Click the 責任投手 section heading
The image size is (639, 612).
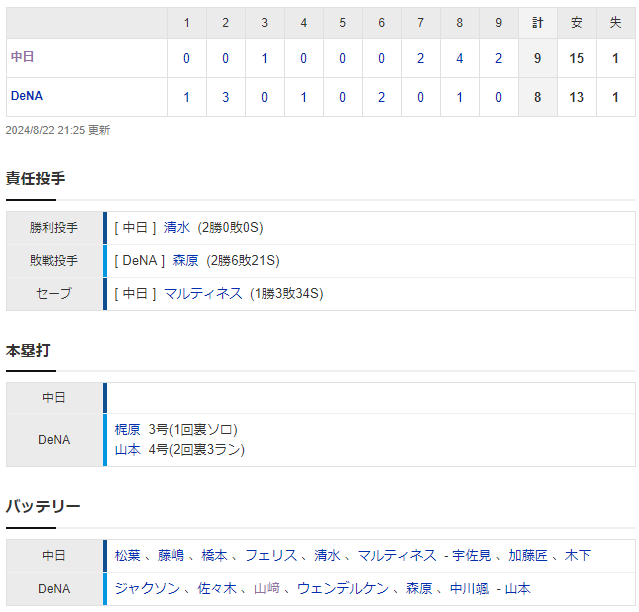[x=35, y=178]
